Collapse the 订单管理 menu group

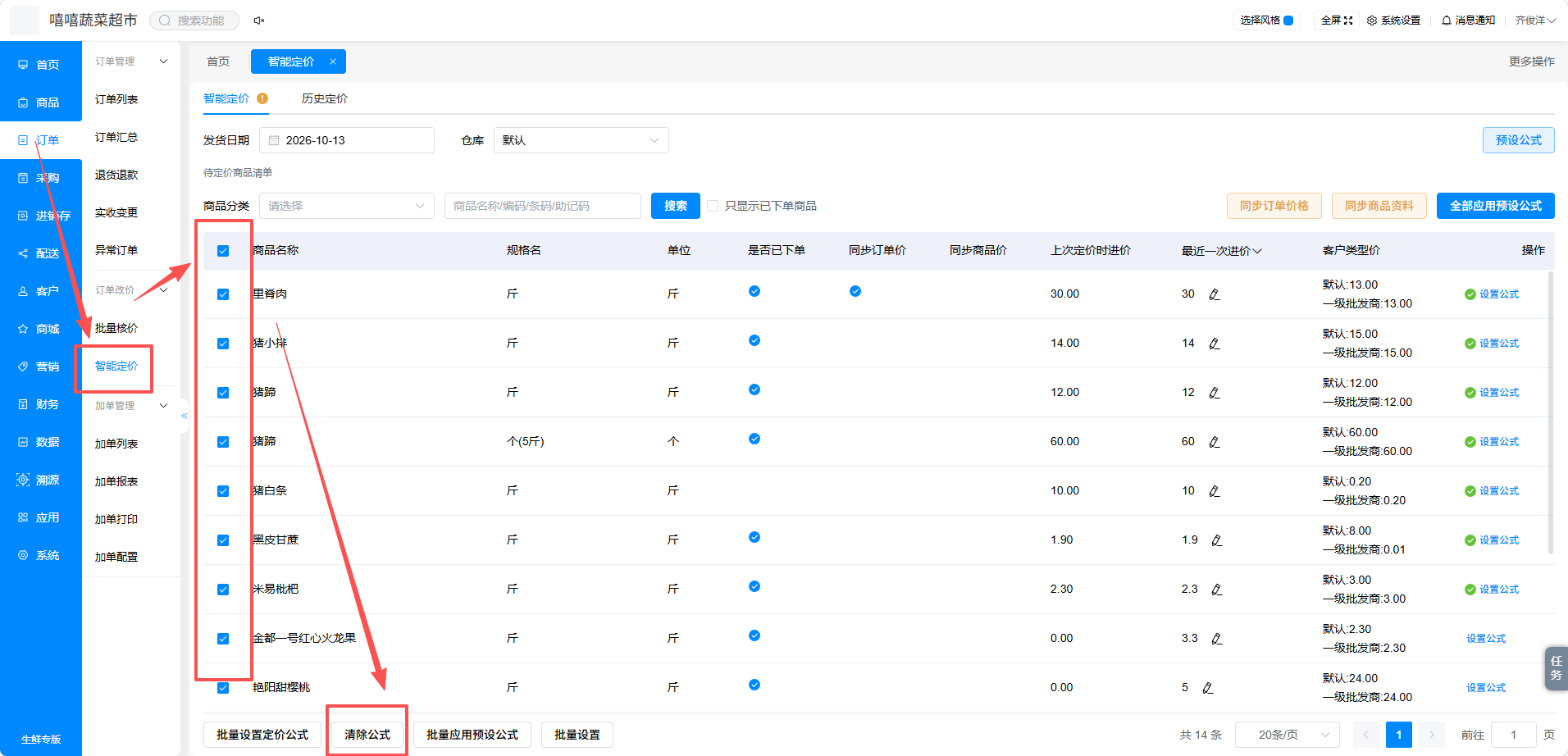(163, 61)
